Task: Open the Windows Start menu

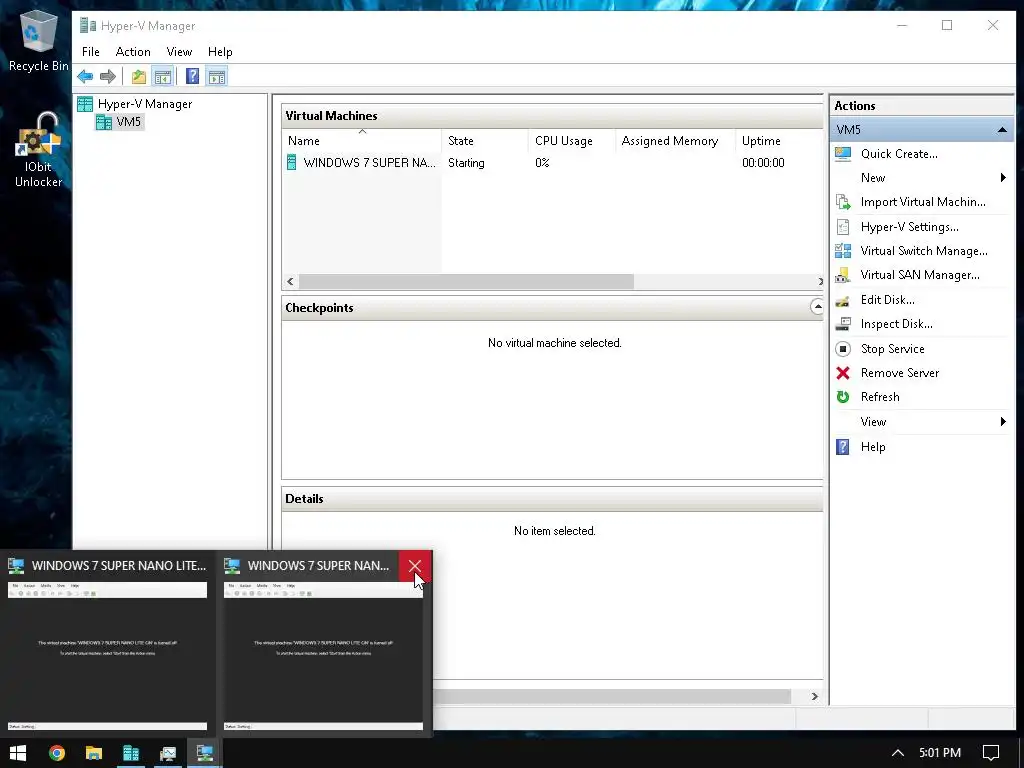Action: coord(18,753)
